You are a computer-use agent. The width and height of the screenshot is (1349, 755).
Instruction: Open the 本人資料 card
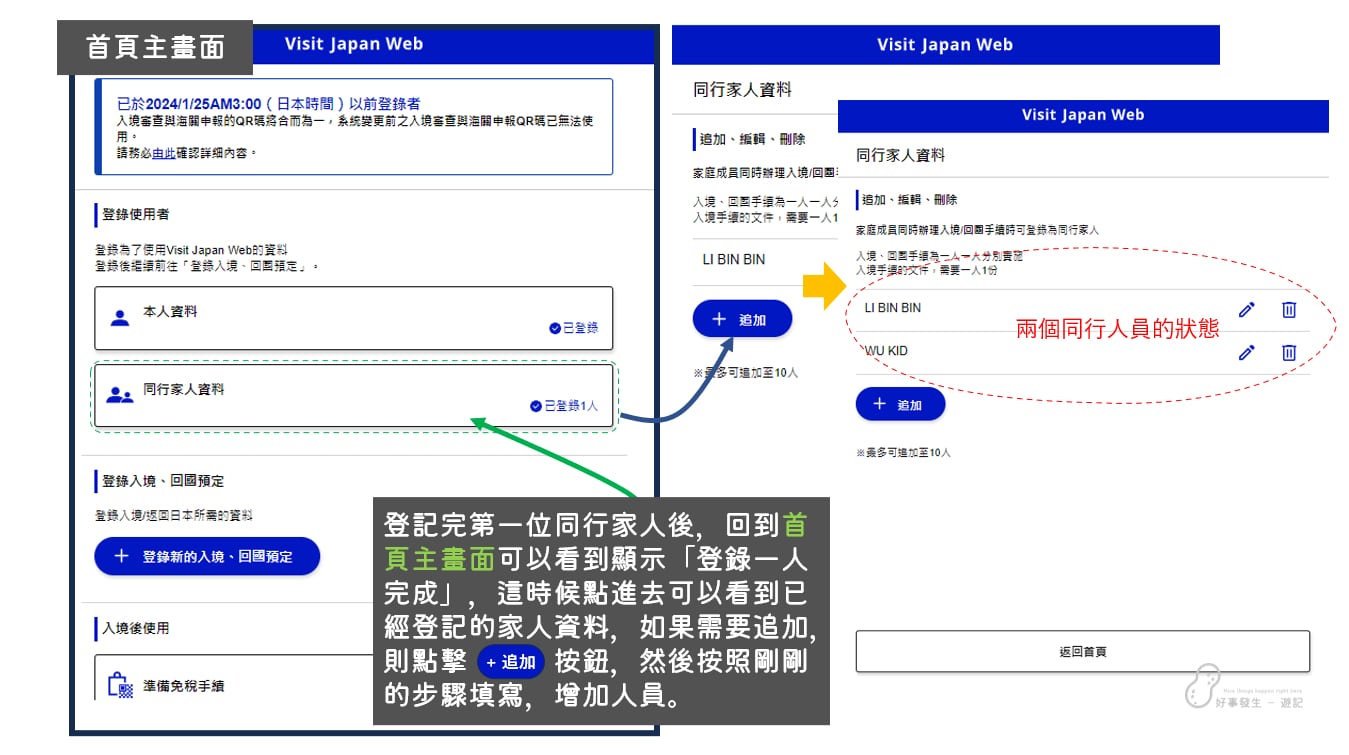click(x=354, y=318)
